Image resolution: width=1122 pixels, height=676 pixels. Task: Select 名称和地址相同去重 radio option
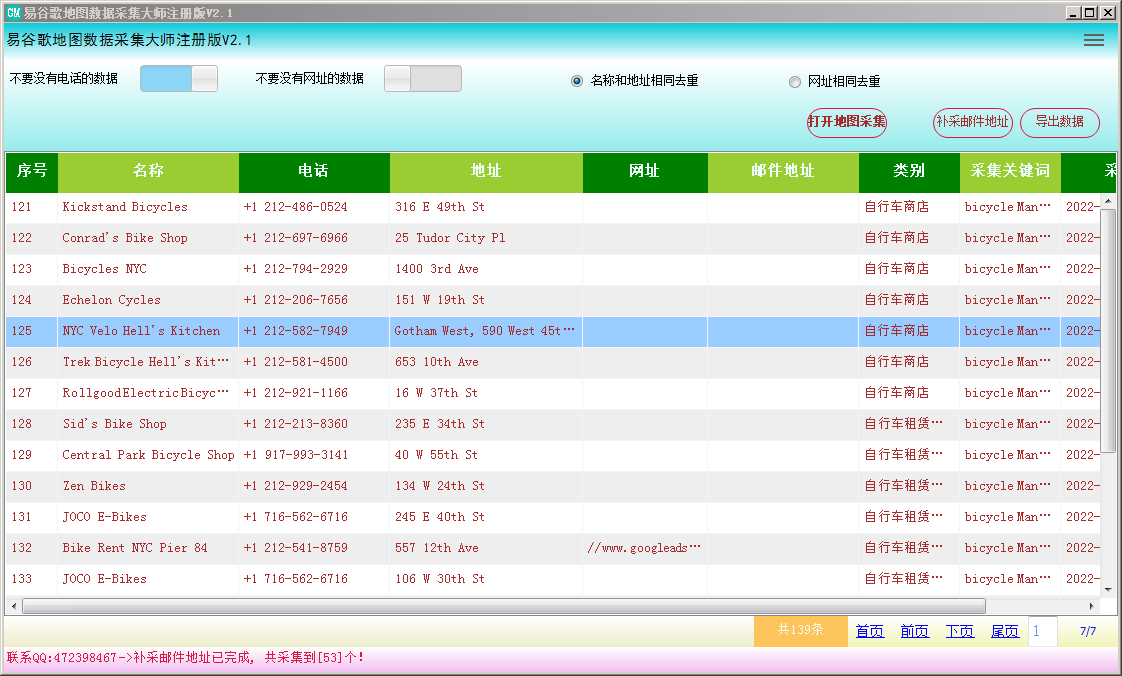tap(577, 81)
